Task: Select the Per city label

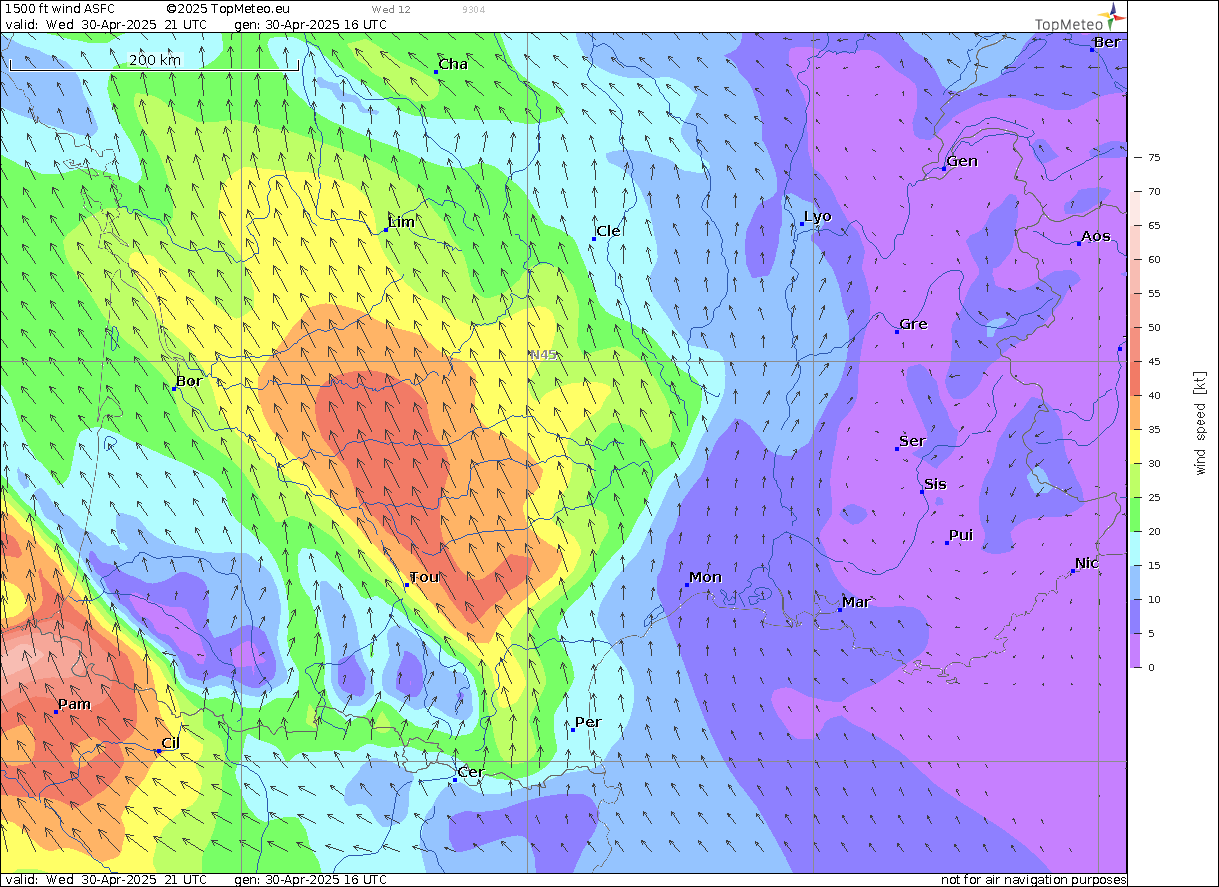Action: click(588, 722)
